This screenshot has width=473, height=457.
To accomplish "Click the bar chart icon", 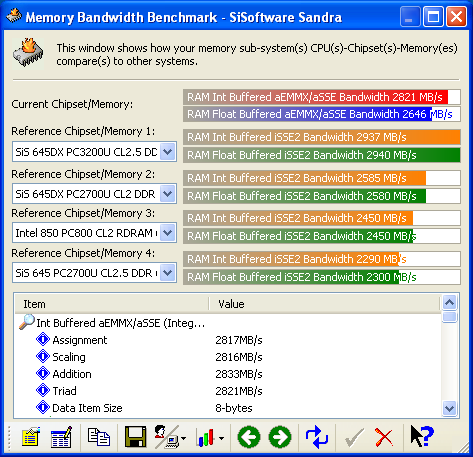I will click(x=206, y=437).
